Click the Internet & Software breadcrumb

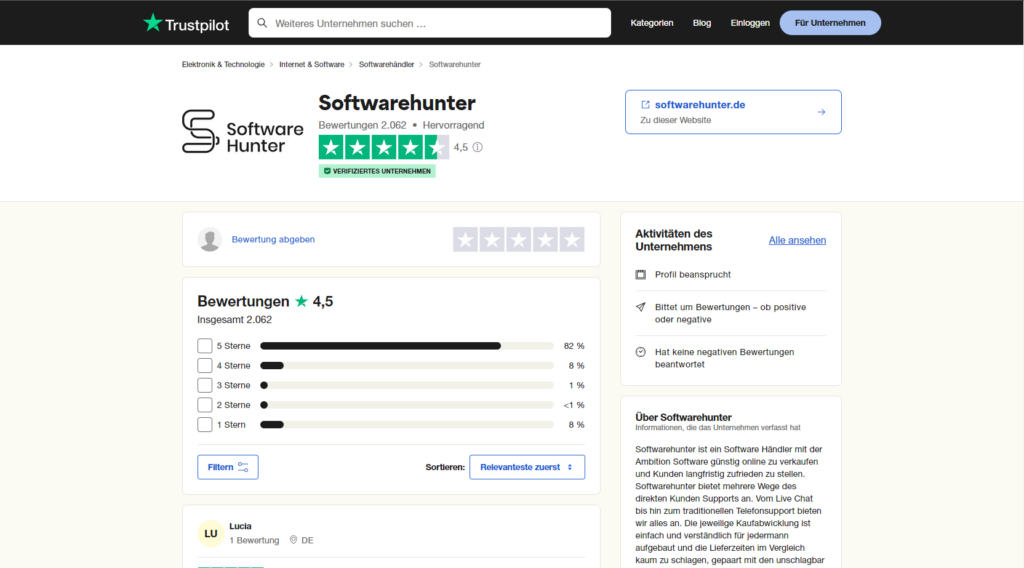tap(312, 65)
